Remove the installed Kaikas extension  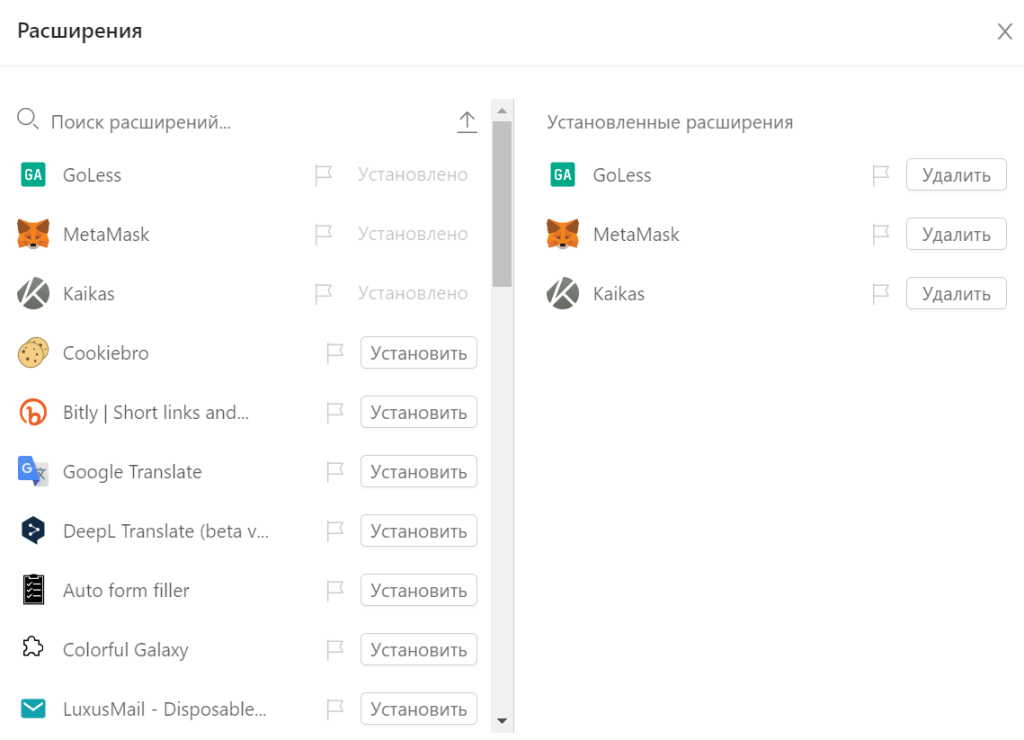tap(956, 293)
